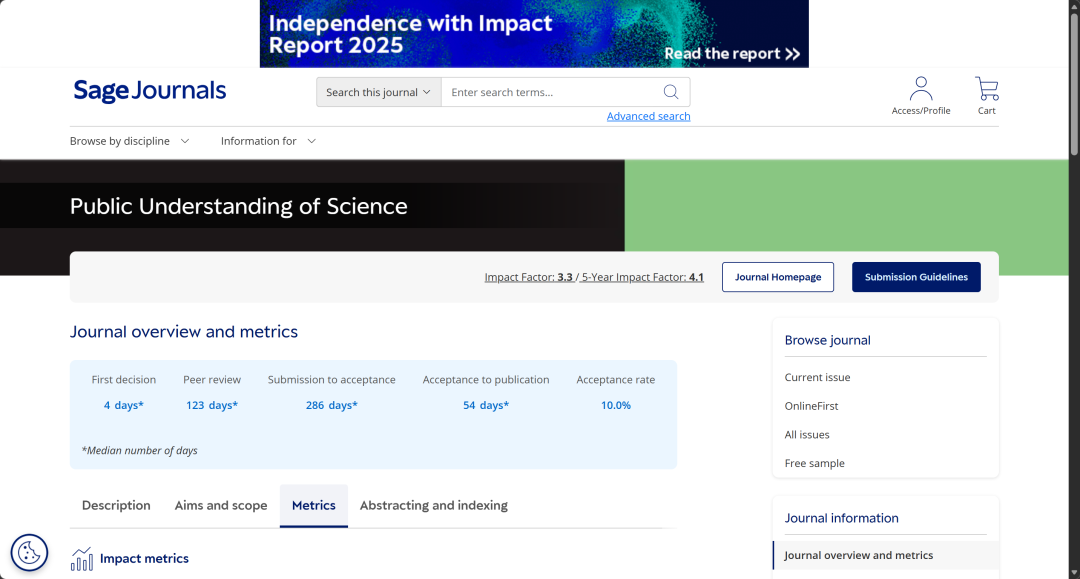Open the Search this journal dropdown

coord(378,92)
